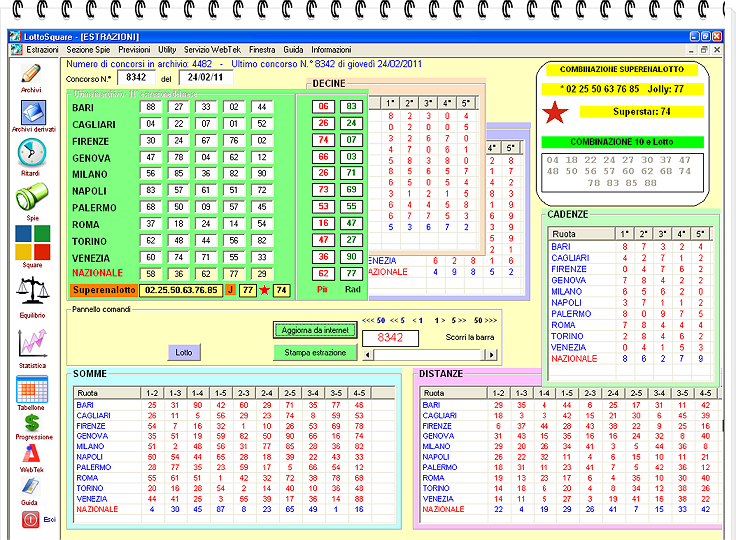Open the Informazioni menu
736x540 pixels.
[331, 49]
